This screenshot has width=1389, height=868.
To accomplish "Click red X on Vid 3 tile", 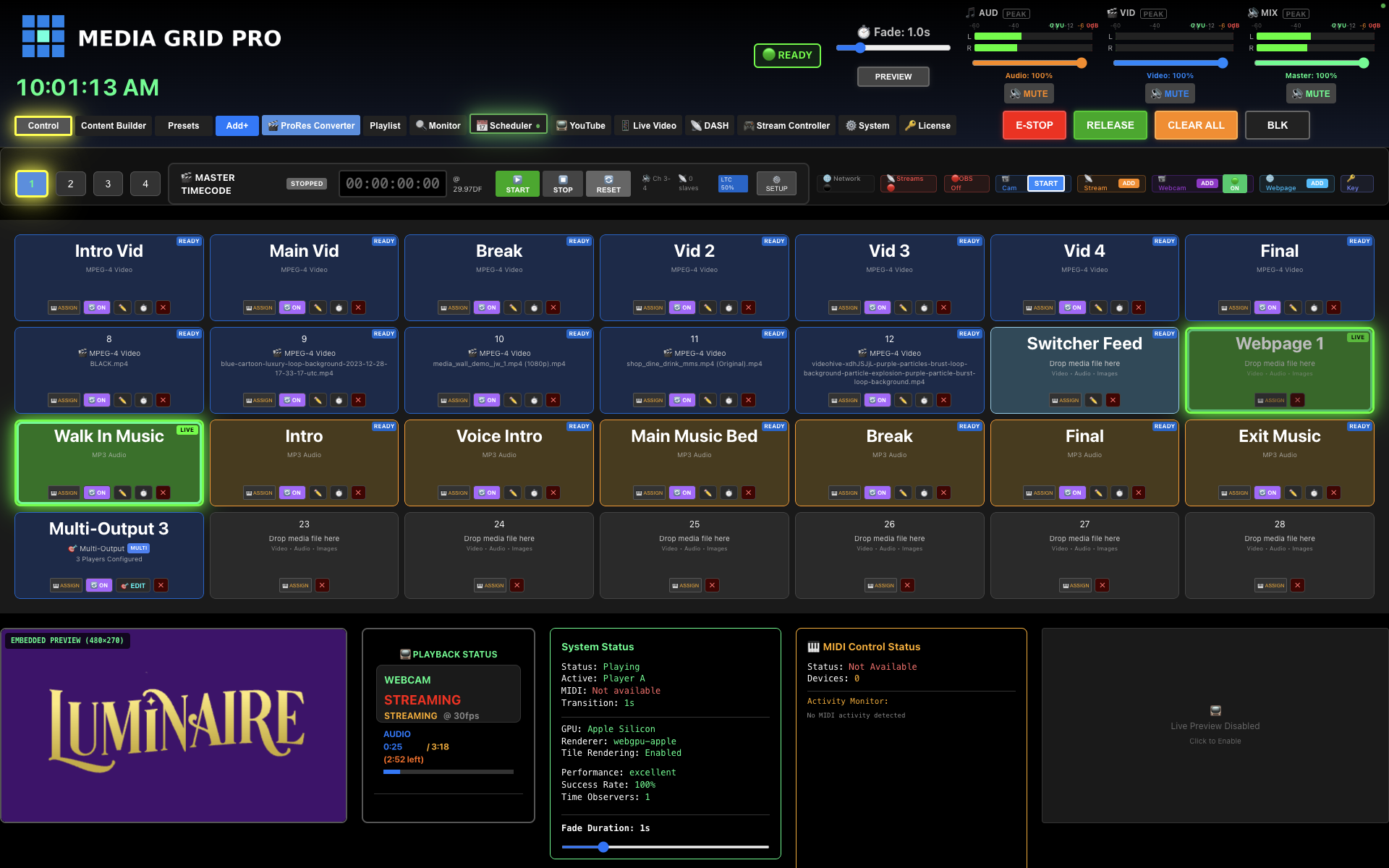I will tap(943, 307).
